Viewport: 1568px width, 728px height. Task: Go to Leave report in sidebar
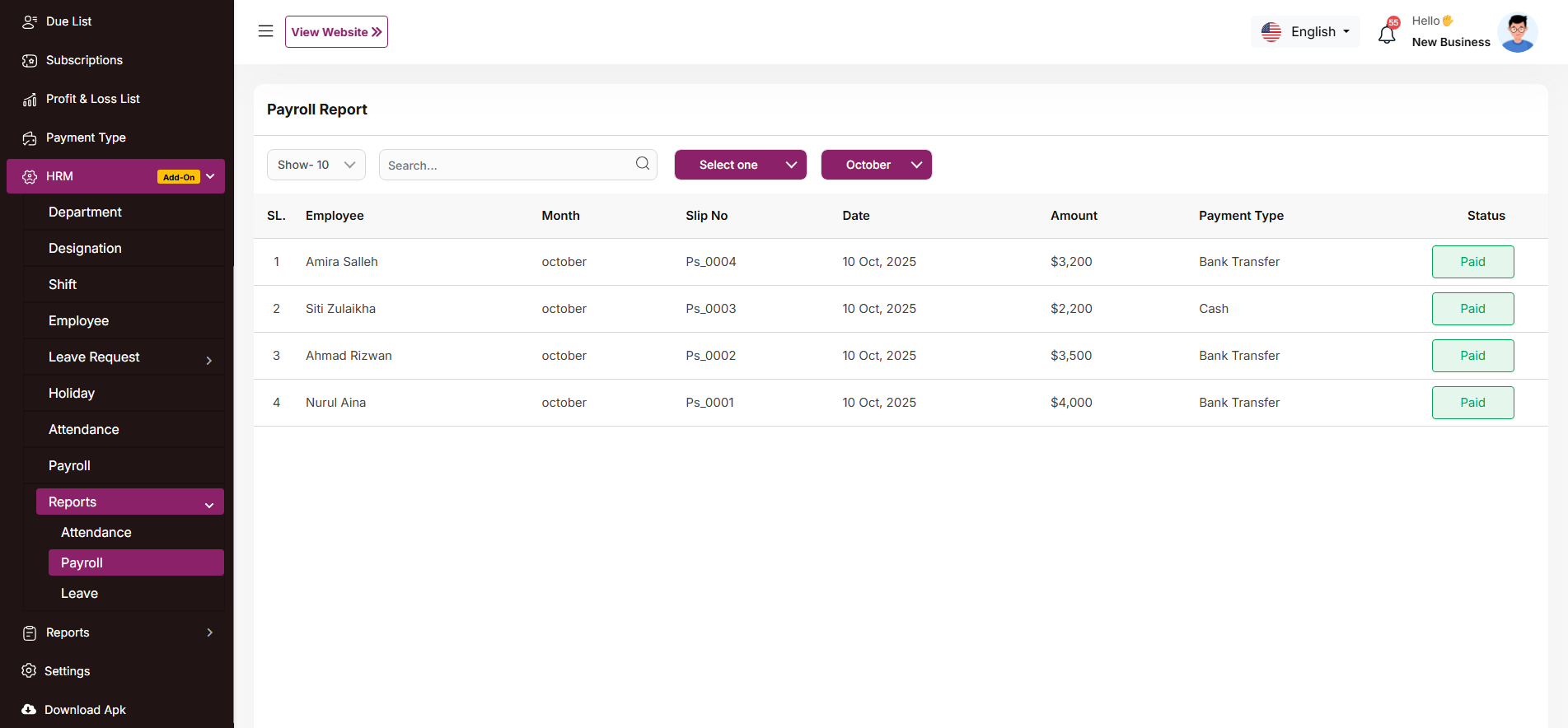[x=79, y=594]
